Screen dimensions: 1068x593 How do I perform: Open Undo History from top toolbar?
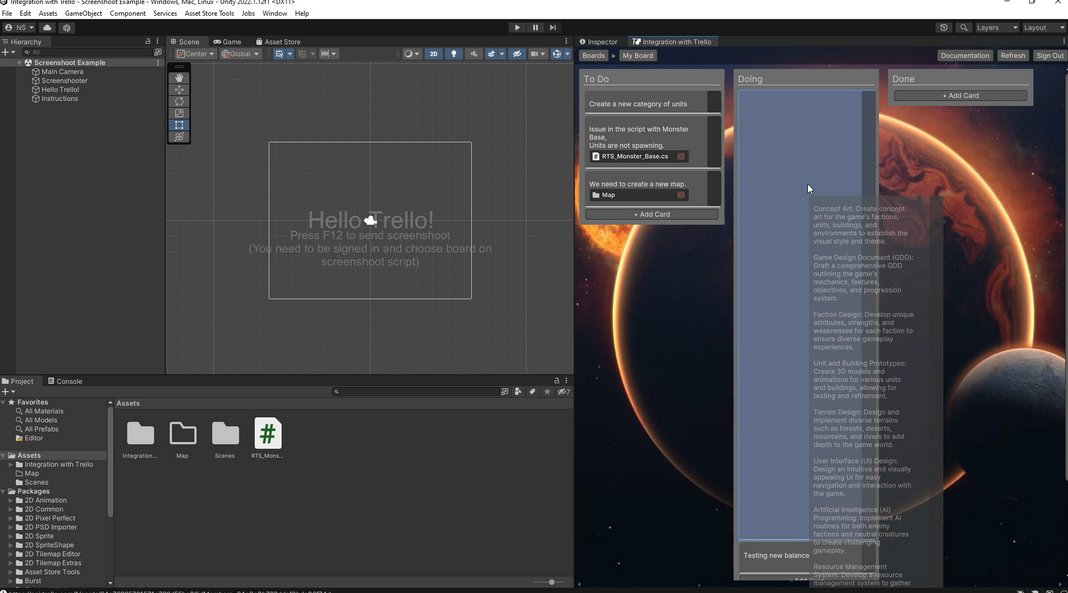point(943,28)
